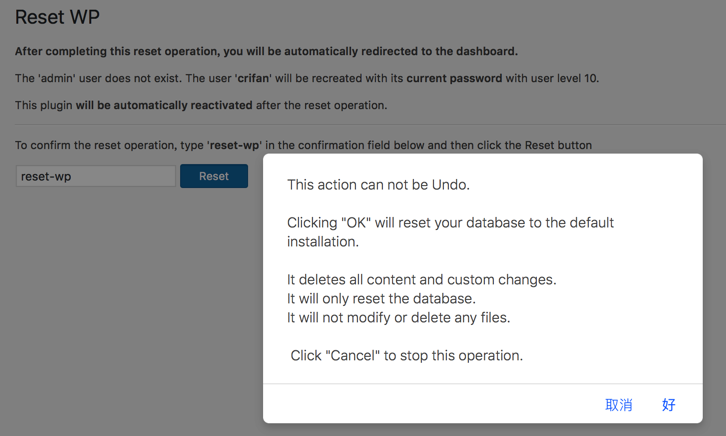Click "It deletes all content and custom changes."
Image resolution: width=726 pixels, height=436 pixels.
pyautogui.click(x=421, y=280)
